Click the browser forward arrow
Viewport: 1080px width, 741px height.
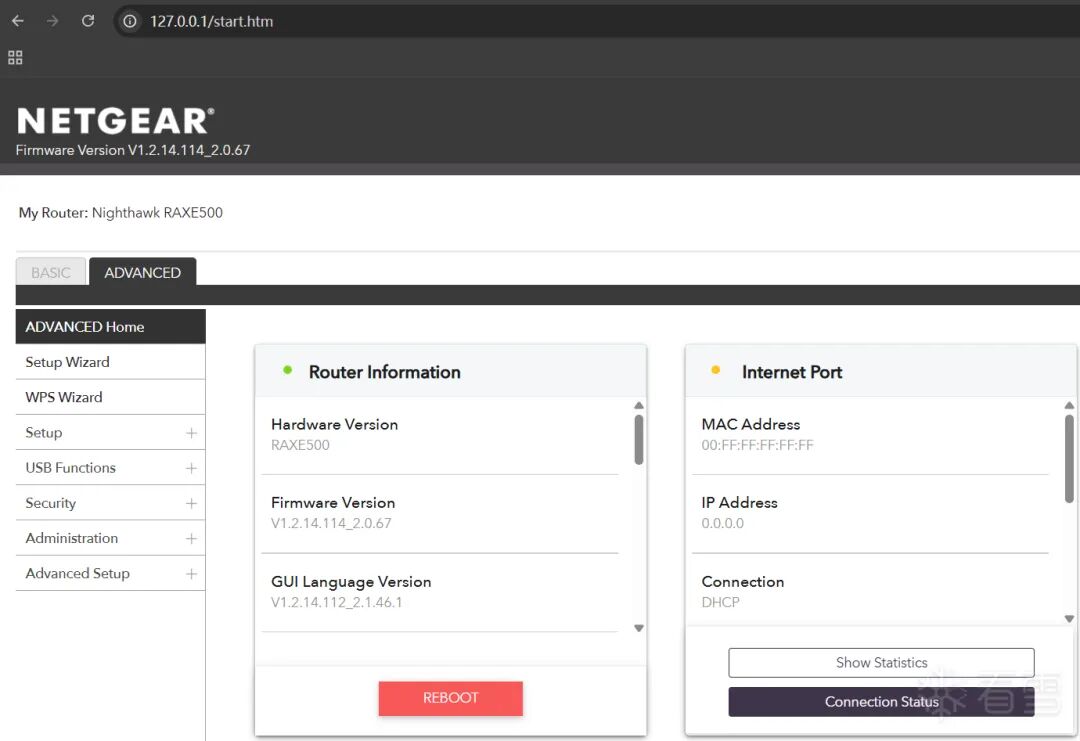(52, 21)
